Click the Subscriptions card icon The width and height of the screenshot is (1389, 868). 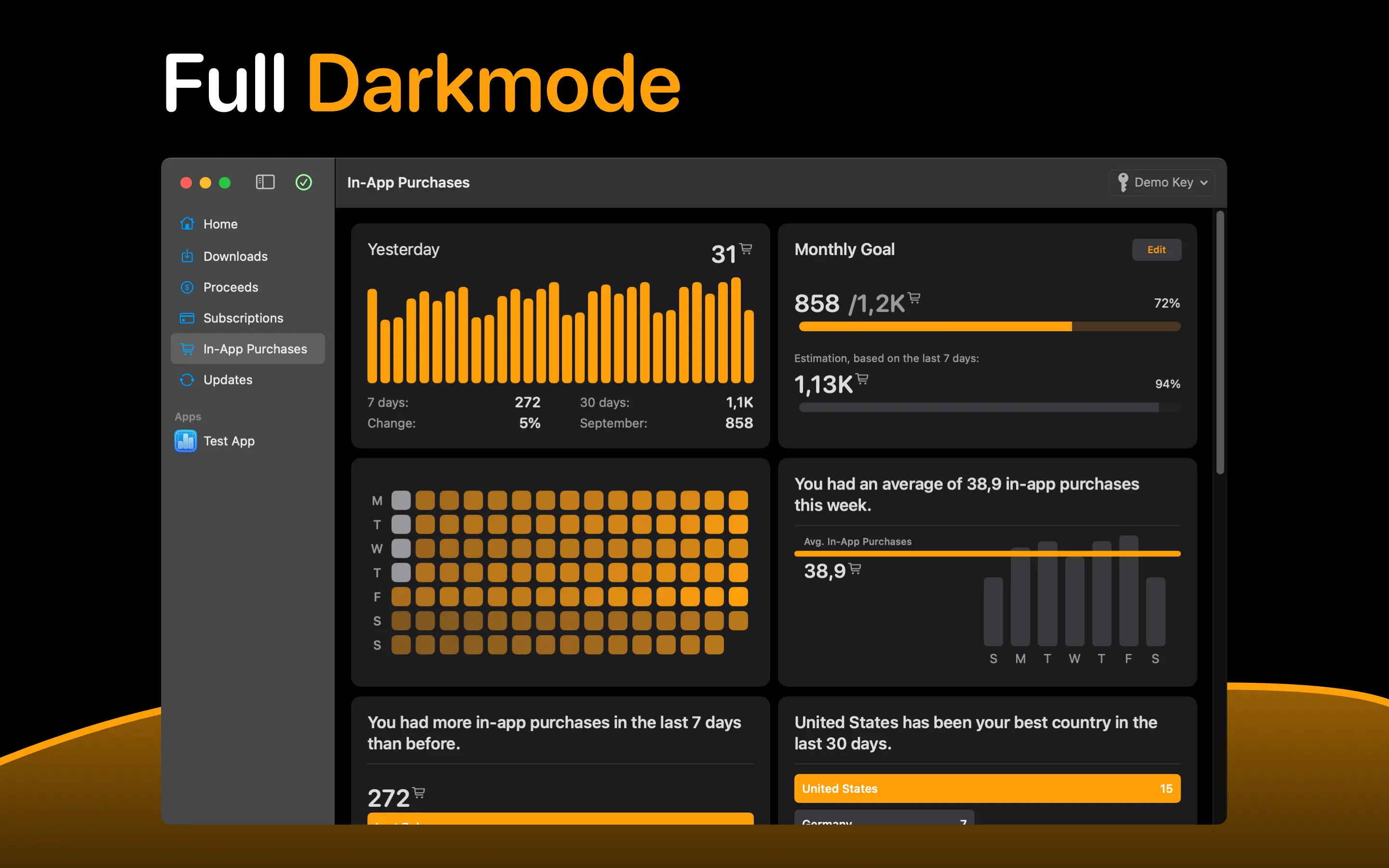(187, 318)
